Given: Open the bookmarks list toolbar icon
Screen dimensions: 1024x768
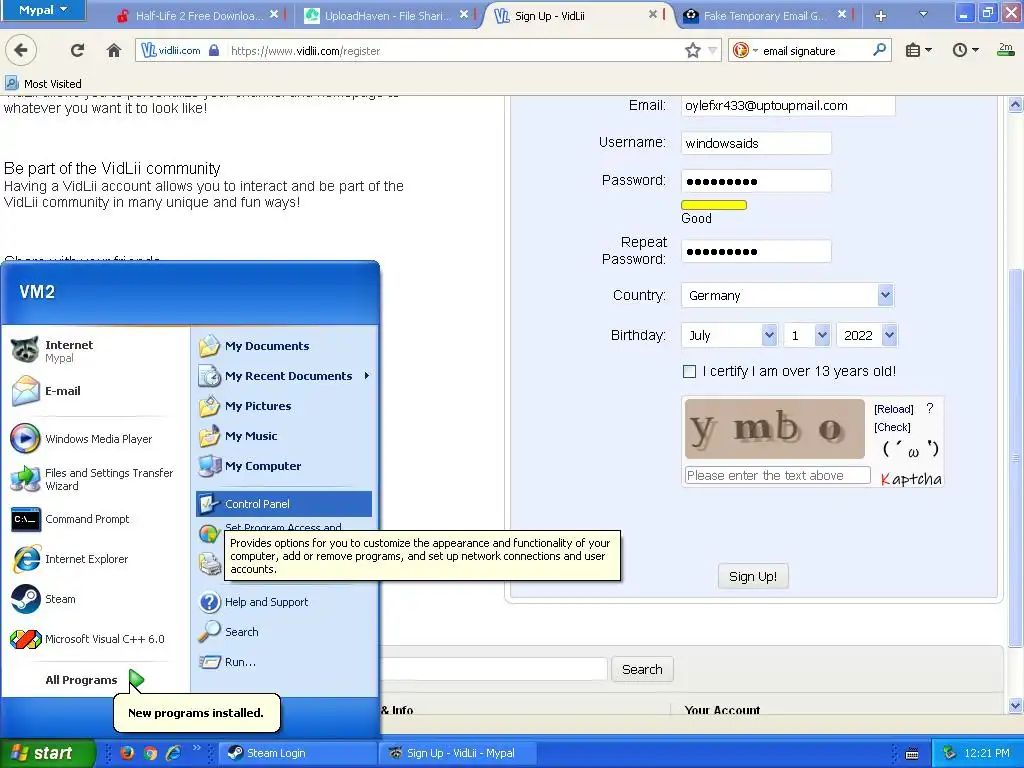Looking at the screenshot, I should 918,50.
